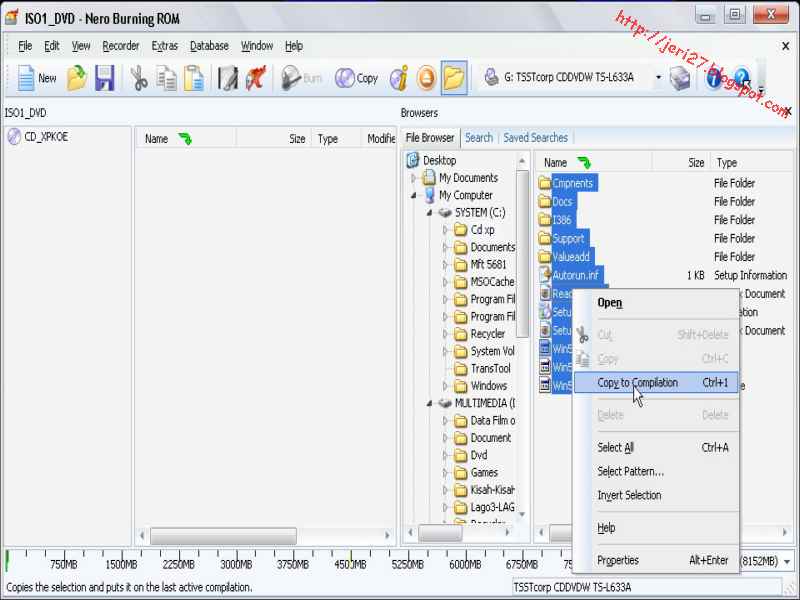800x600 pixels.
Task: Sort compilation list by Name column
Action: click(185, 139)
